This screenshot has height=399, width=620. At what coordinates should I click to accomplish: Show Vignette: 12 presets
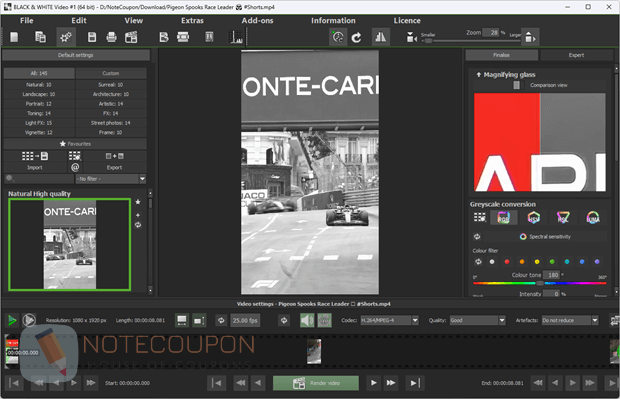(x=39, y=132)
